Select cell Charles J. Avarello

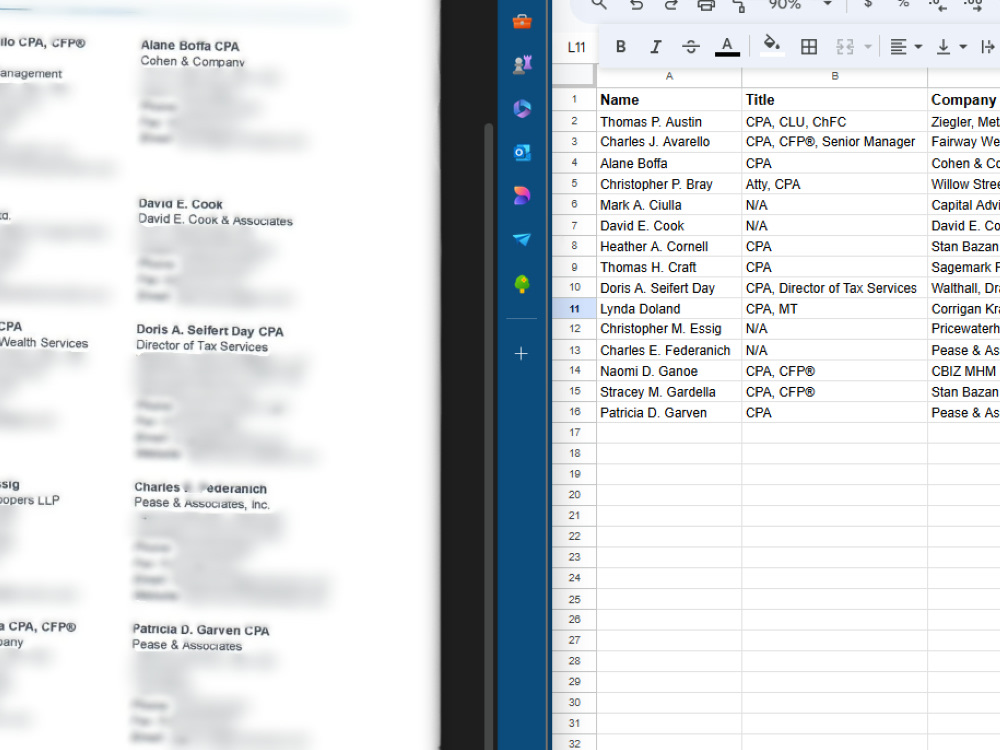tap(669, 142)
